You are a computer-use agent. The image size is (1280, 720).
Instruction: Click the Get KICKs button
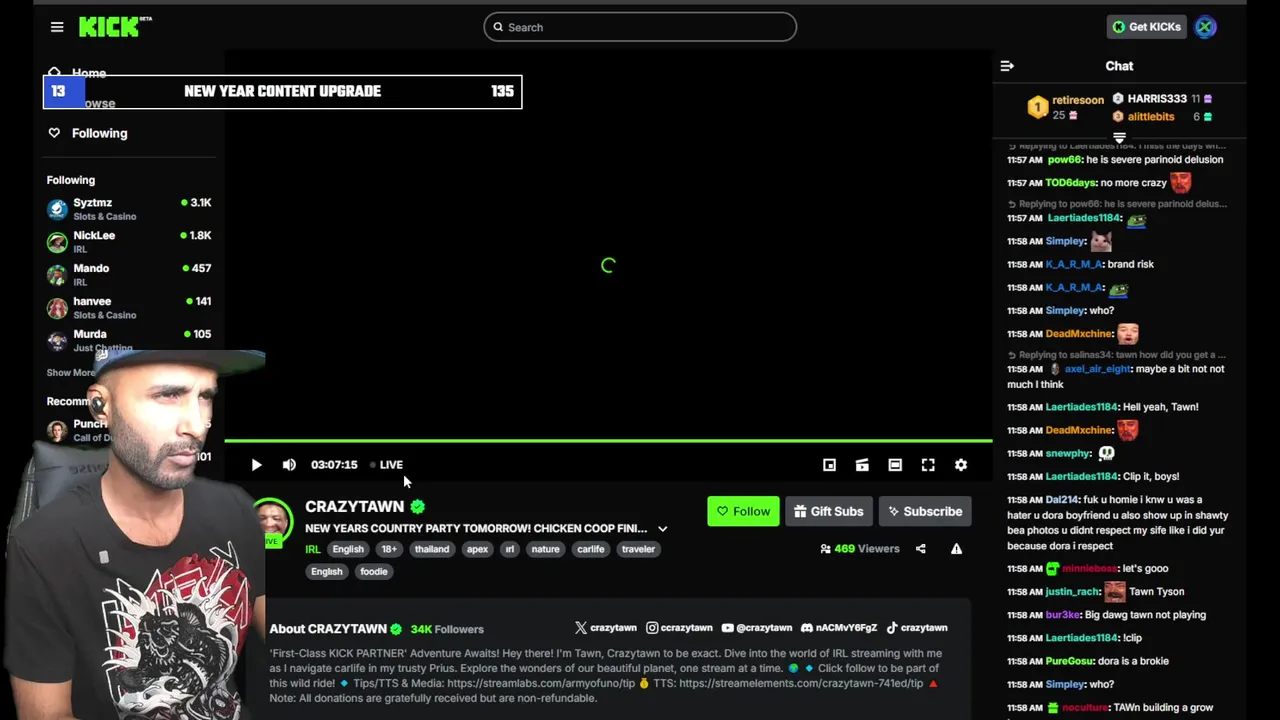click(1146, 27)
